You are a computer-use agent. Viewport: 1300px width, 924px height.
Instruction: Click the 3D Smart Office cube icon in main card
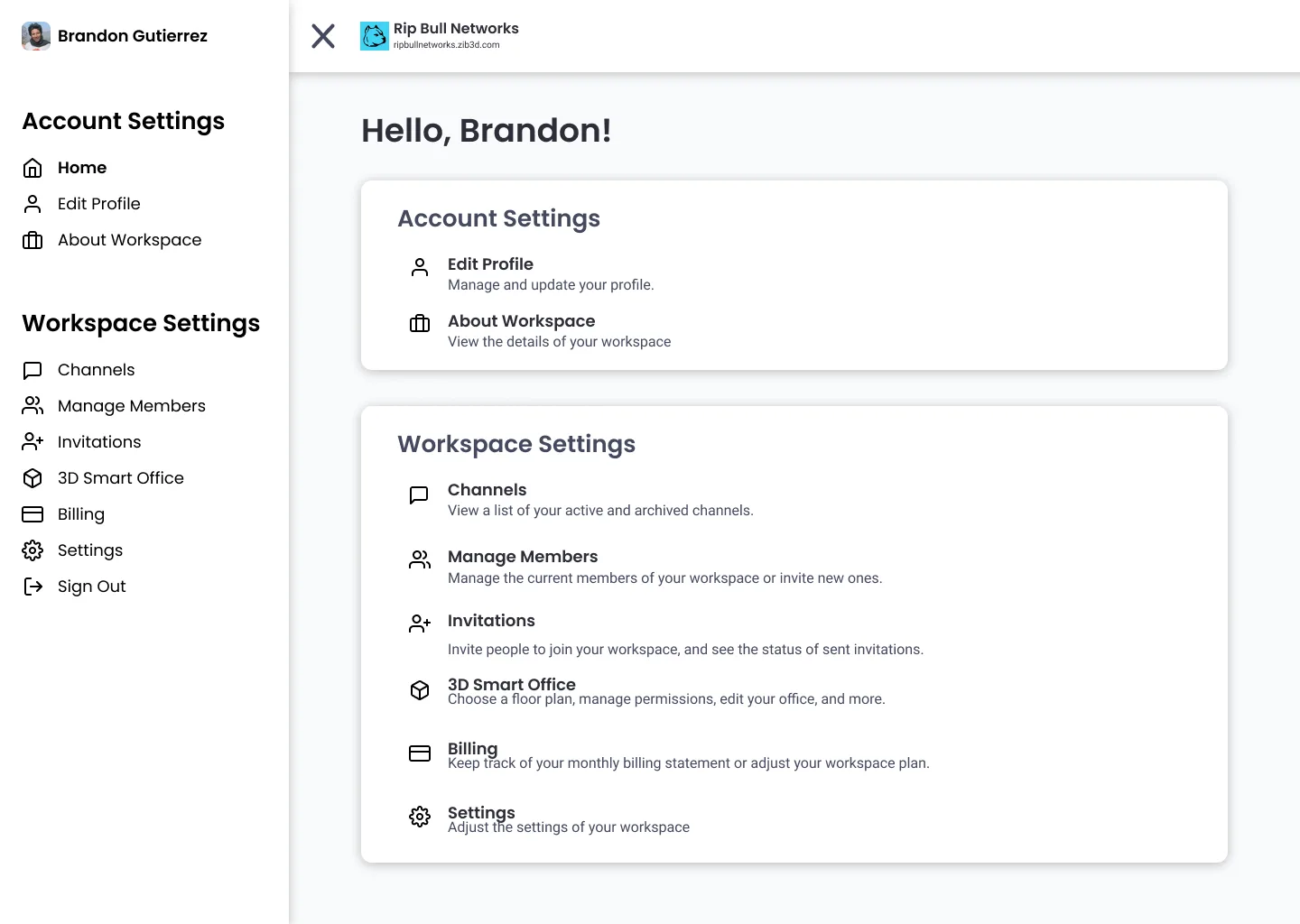pyautogui.click(x=420, y=690)
